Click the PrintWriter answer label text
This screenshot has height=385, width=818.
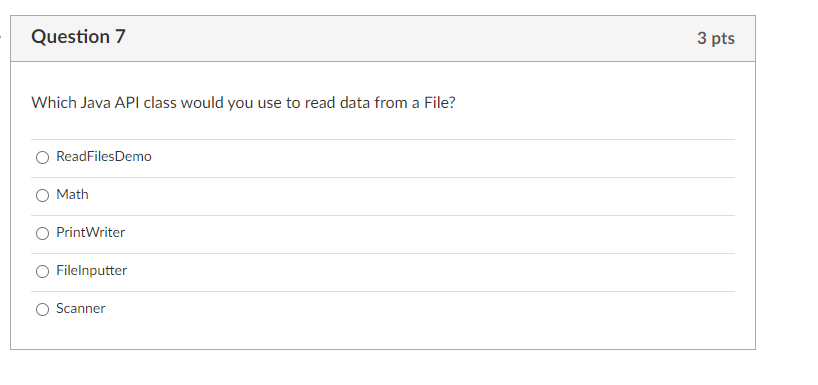(91, 233)
